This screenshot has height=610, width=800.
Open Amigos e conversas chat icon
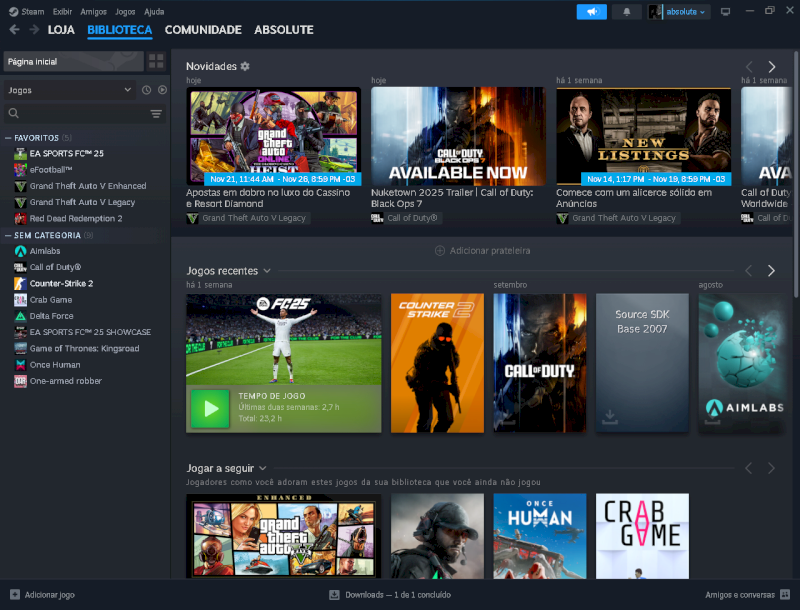[785, 595]
